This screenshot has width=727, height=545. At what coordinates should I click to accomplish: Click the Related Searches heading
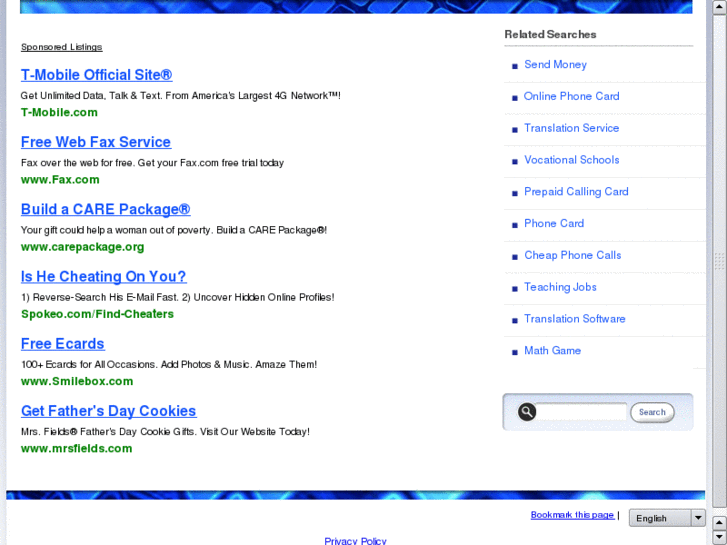coord(550,34)
